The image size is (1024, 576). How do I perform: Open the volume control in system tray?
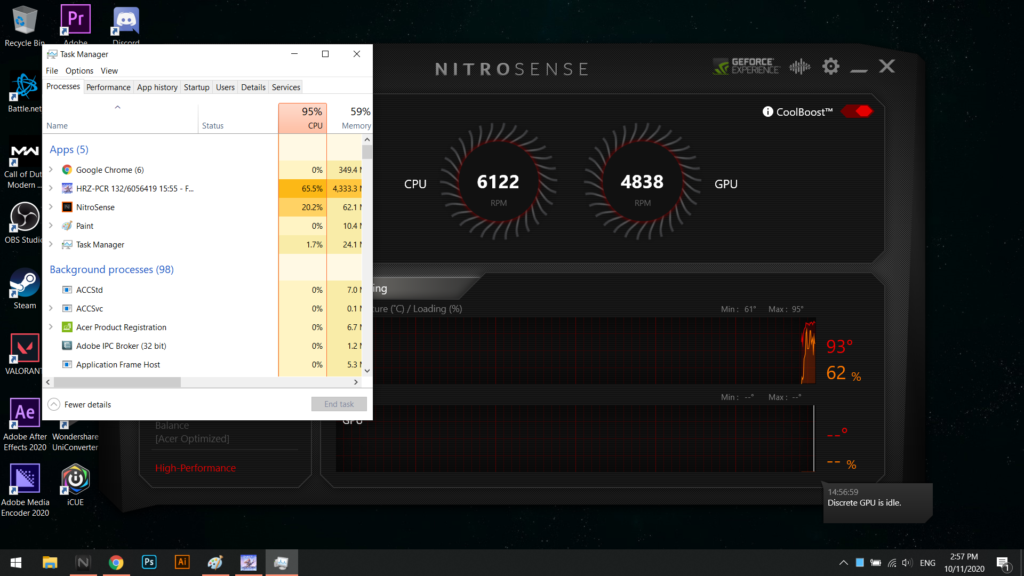[x=907, y=563]
